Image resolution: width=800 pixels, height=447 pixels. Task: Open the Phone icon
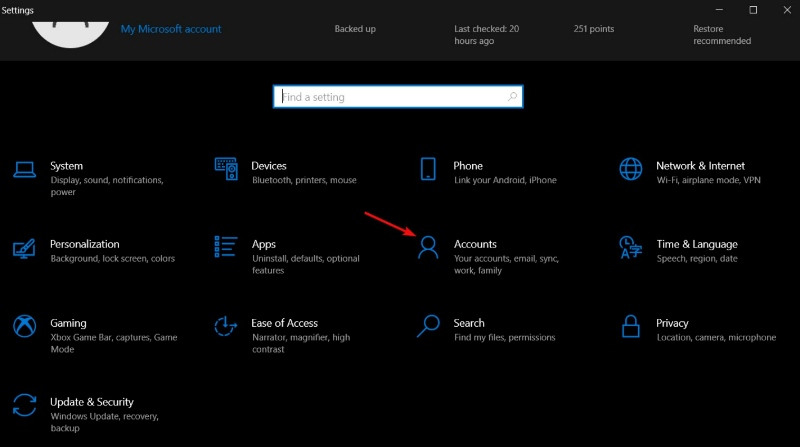pos(428,169)
